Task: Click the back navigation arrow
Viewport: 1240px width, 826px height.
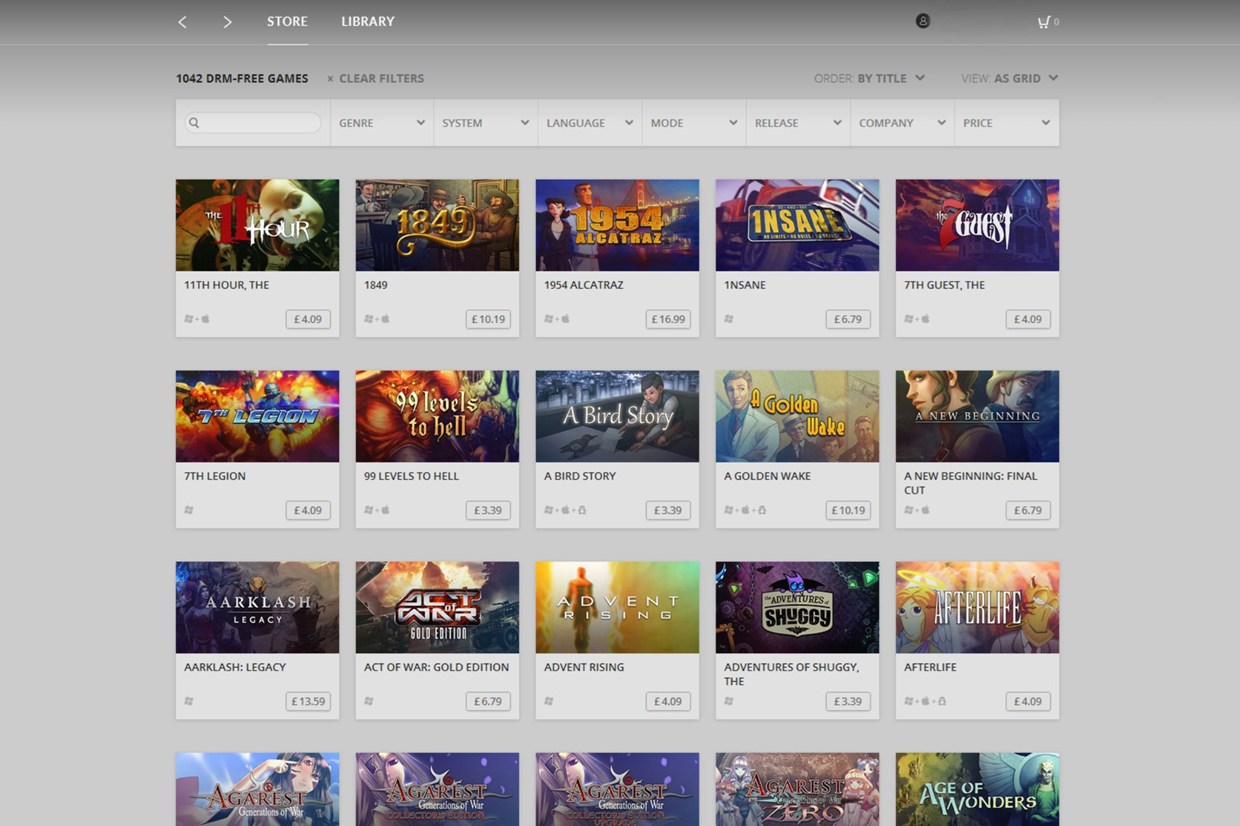Action: [182, 21]
